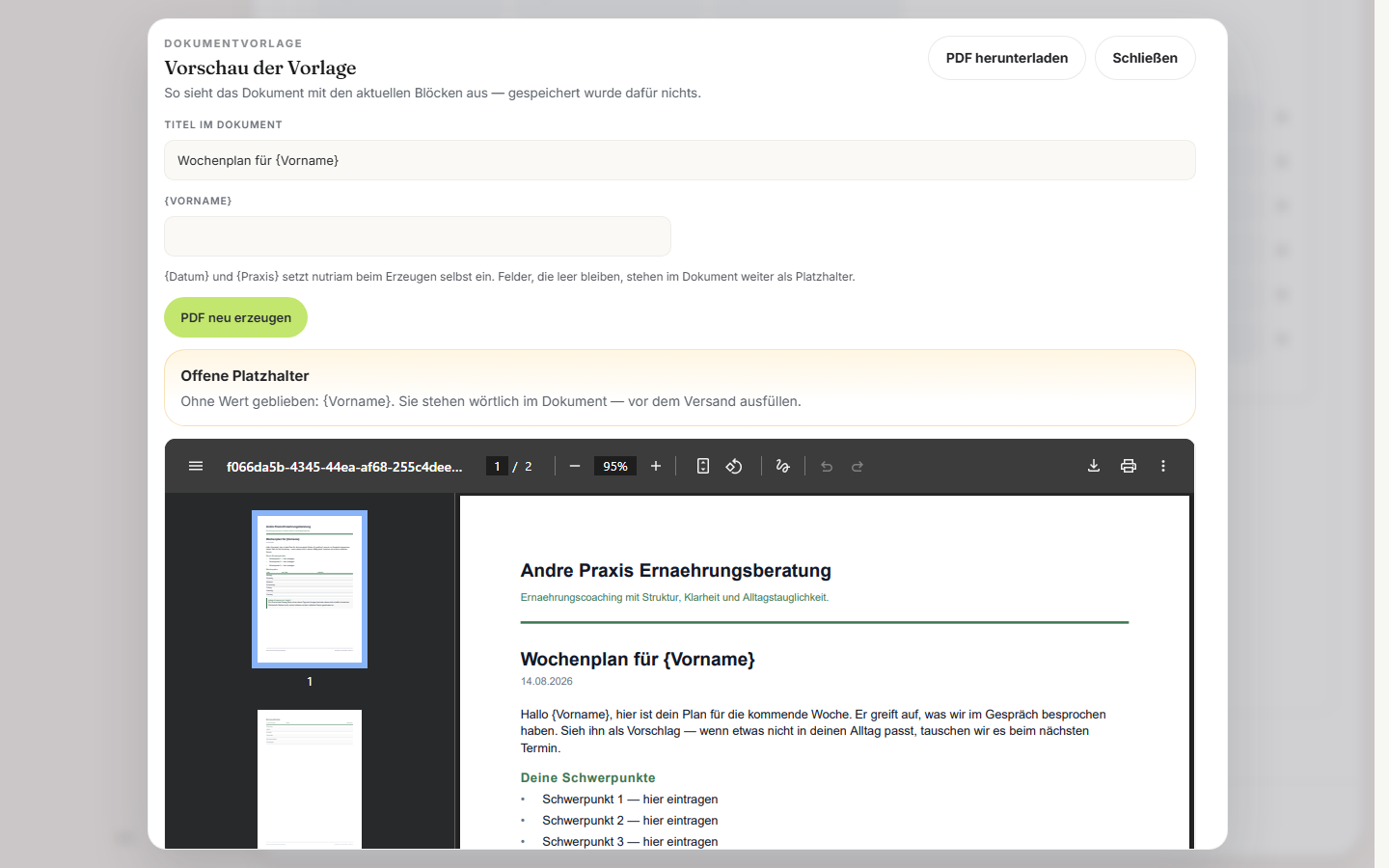Image resolution: width=1389 pixels, height=868 pixels.
Task: Click 'Andre Praxis Ernaehrungsberatung' title in PDF
Action: [x=676, y=571]
